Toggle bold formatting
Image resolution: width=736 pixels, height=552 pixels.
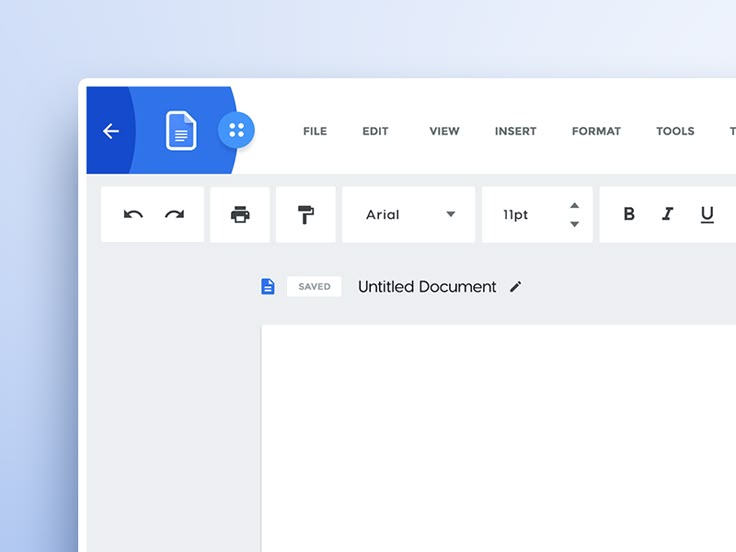629,214
